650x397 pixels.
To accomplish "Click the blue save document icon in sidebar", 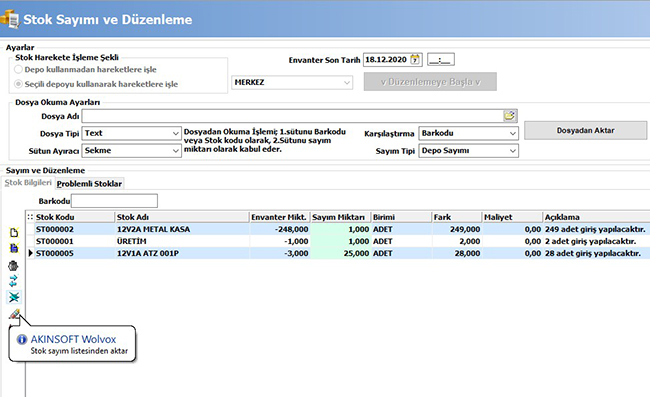I will tap(14, 248).
